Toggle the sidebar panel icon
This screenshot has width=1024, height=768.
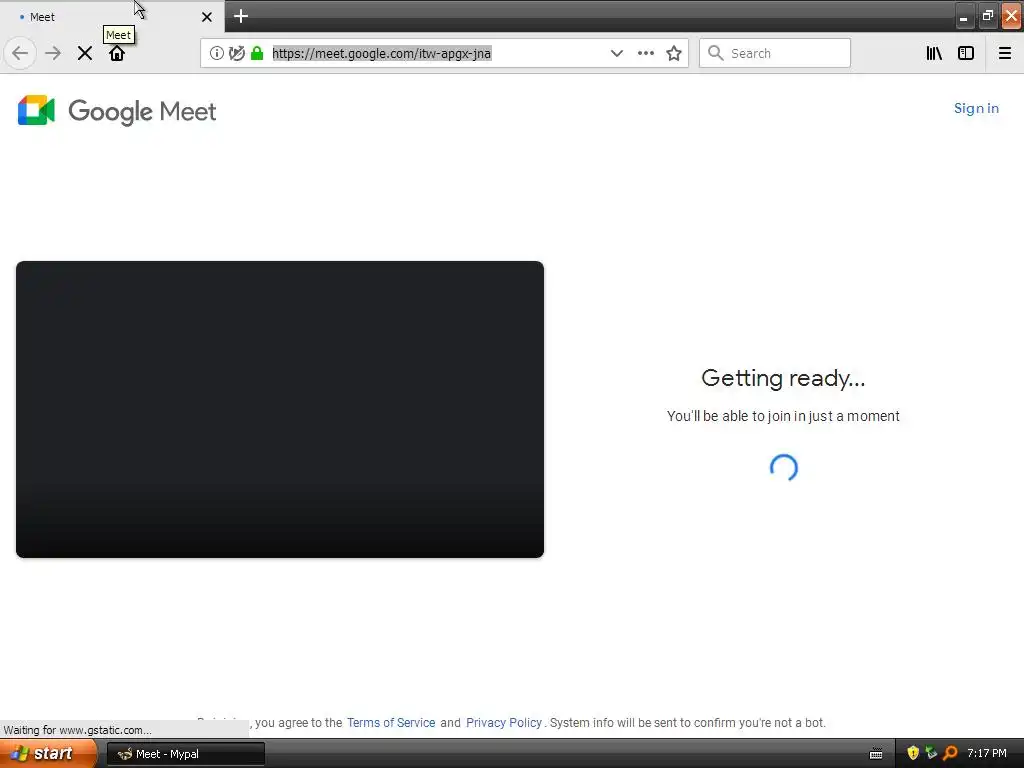(x=966, y=53)
